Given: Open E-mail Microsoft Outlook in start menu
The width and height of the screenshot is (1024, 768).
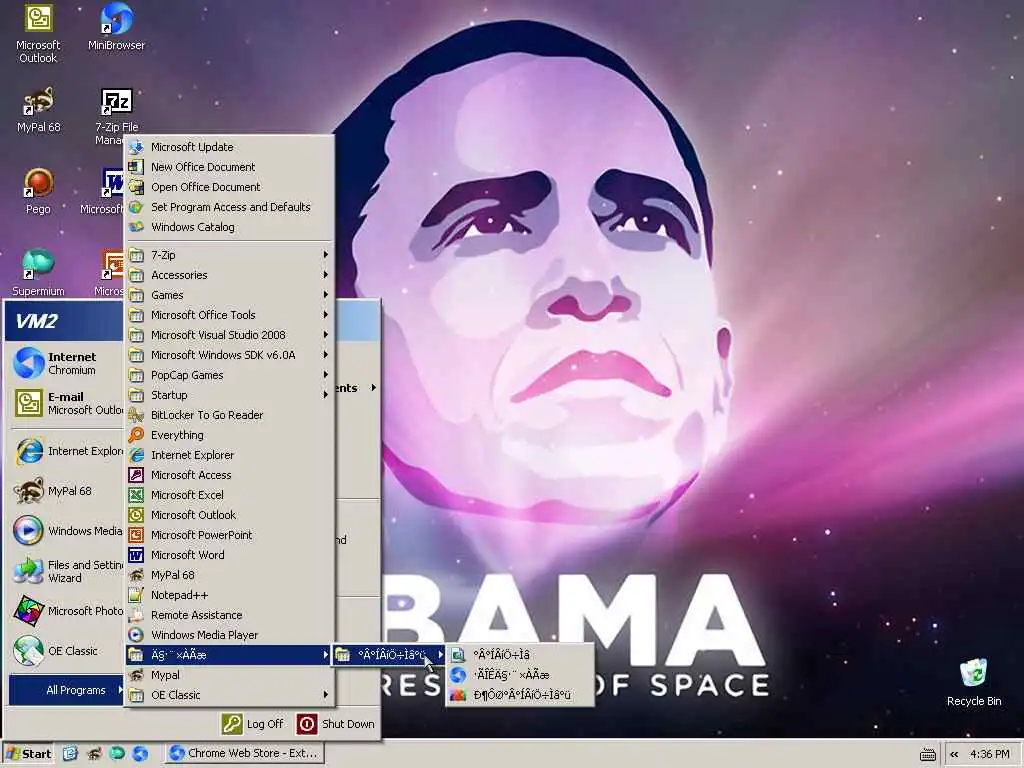Looking at the screenshot, I should pyautogui.click(x=67, y=403).
